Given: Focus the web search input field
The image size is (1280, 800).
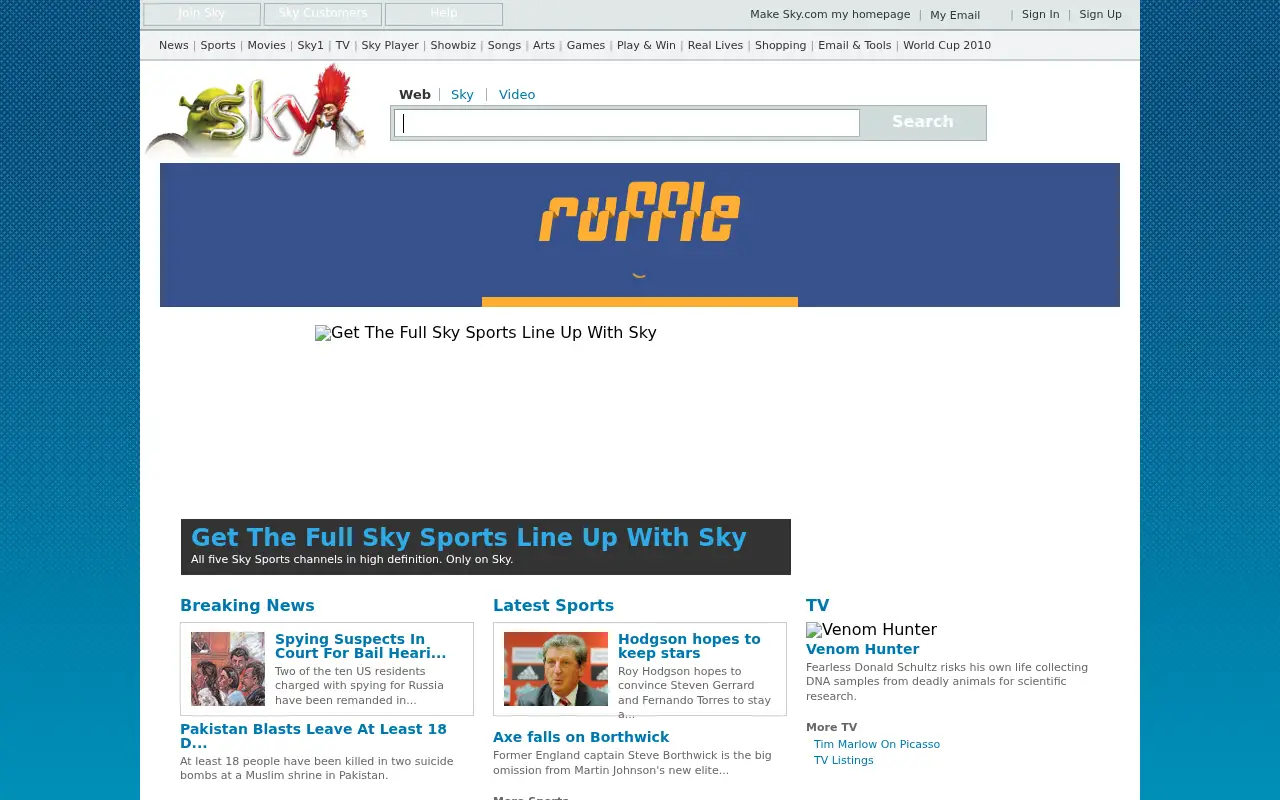Looking at the screenshot, I should pyautogui.click(x=627, y=123).
